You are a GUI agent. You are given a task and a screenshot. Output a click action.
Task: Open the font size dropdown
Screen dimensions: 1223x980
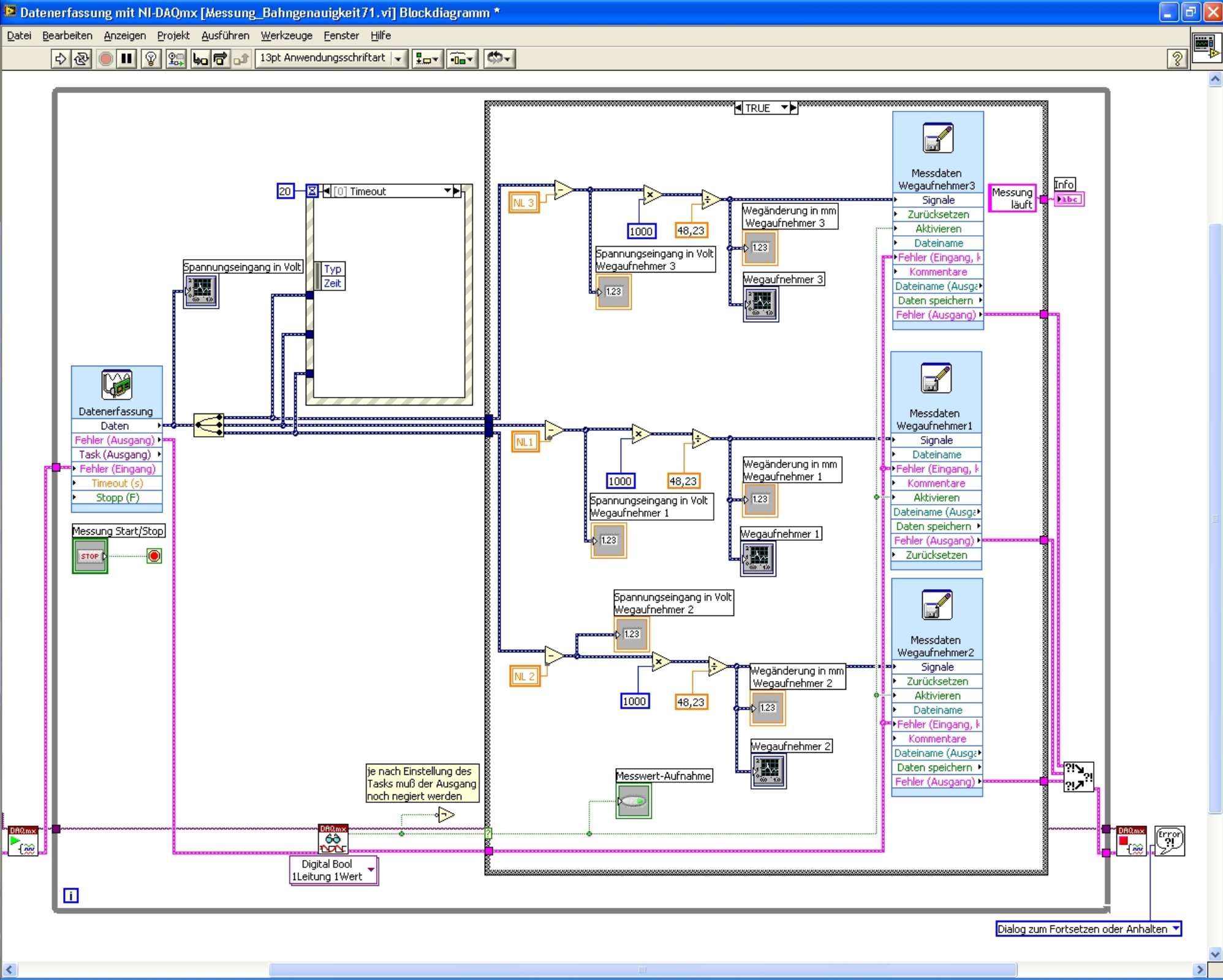point(399,59)
